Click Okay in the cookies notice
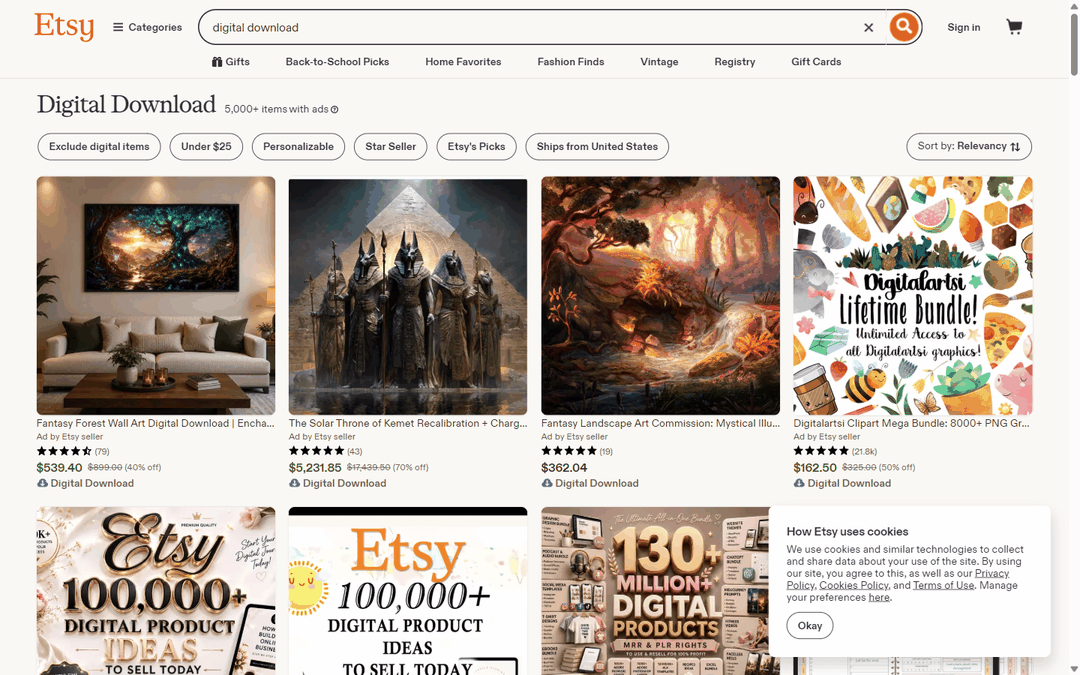 point(810,625)
